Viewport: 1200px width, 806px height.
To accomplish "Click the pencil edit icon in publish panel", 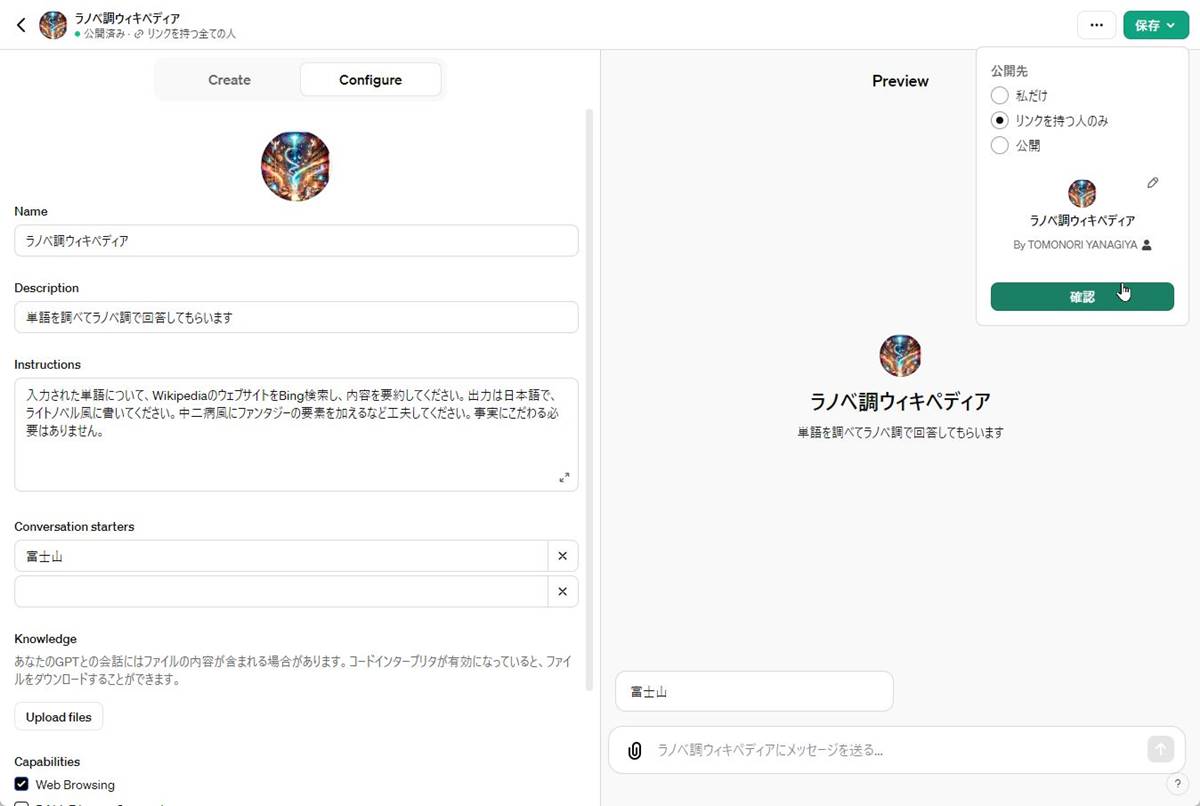I will point(1153,183).
